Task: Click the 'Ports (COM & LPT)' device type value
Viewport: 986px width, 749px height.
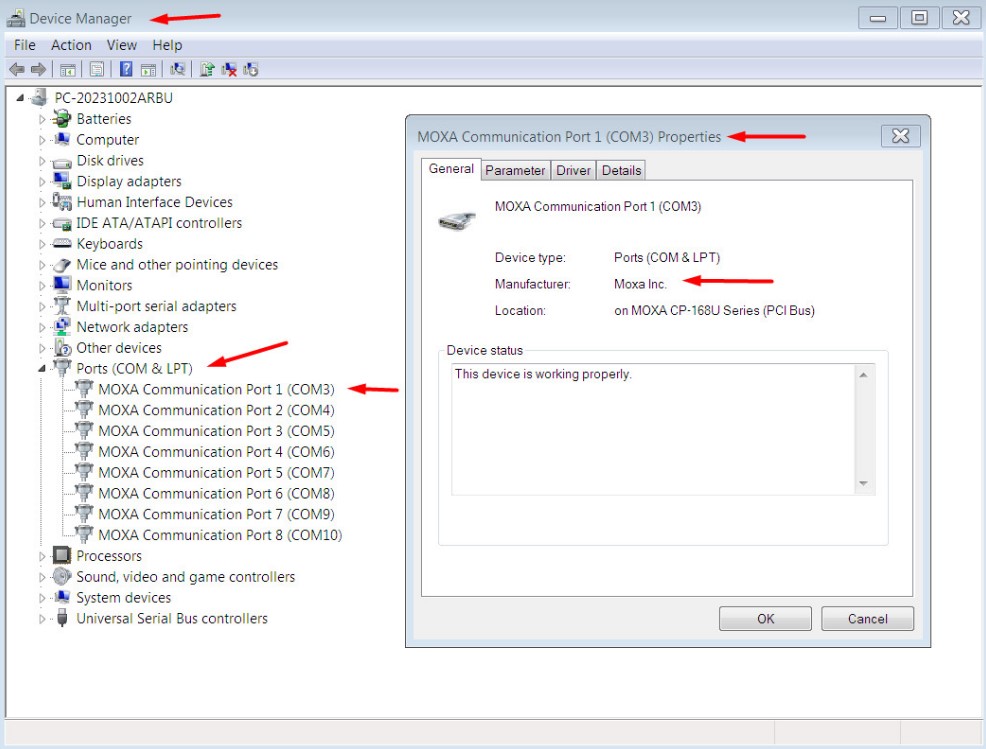Action: [667, 258]
